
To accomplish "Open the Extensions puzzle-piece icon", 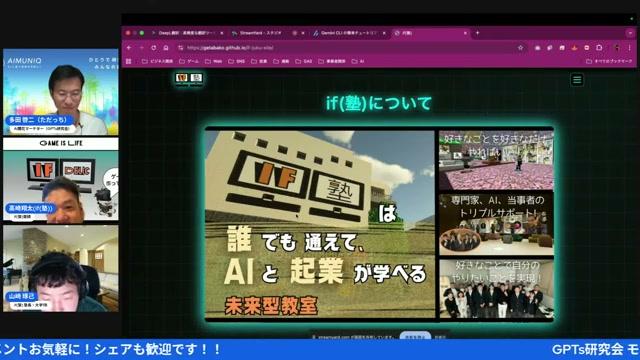I will [x=599, y=48].
